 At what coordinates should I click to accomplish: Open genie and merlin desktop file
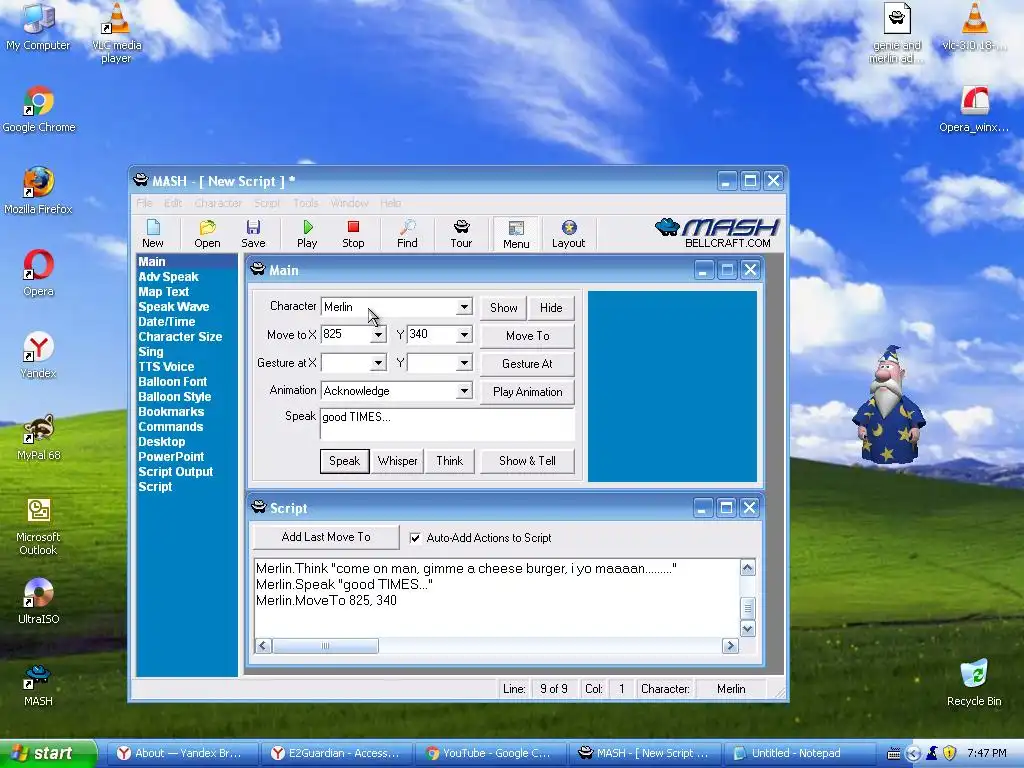click(x=896, y=33)
